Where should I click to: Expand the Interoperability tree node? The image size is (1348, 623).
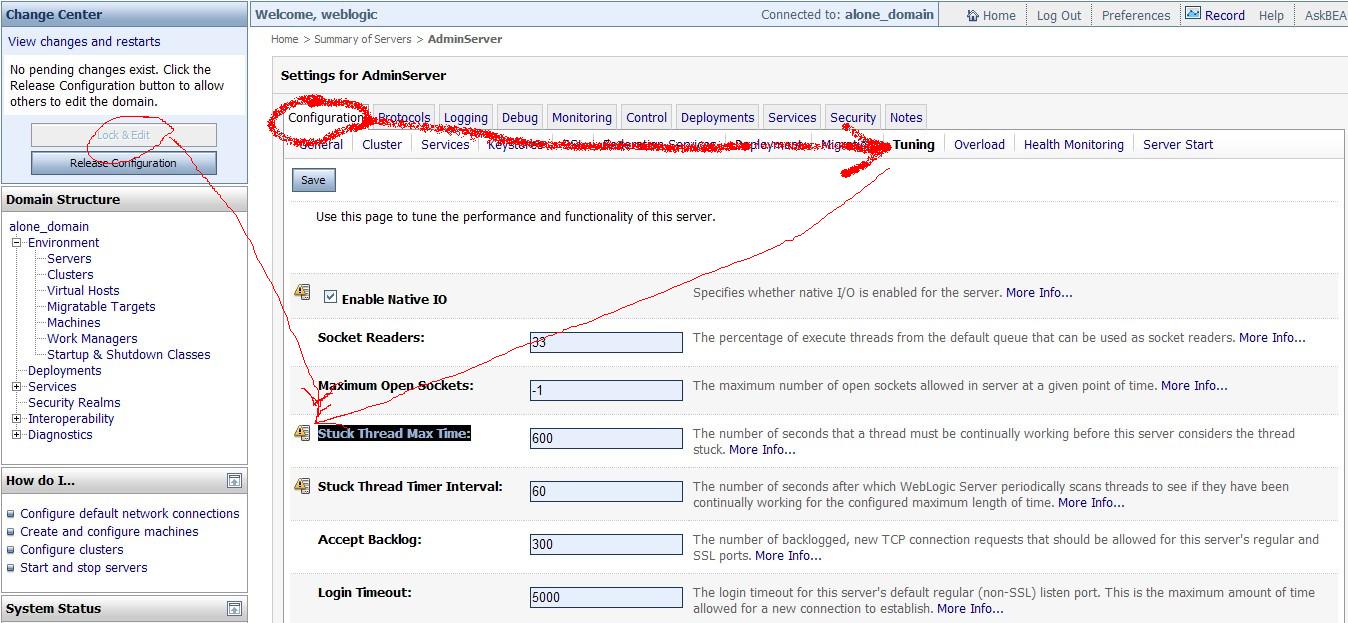(x=17, y=419)
